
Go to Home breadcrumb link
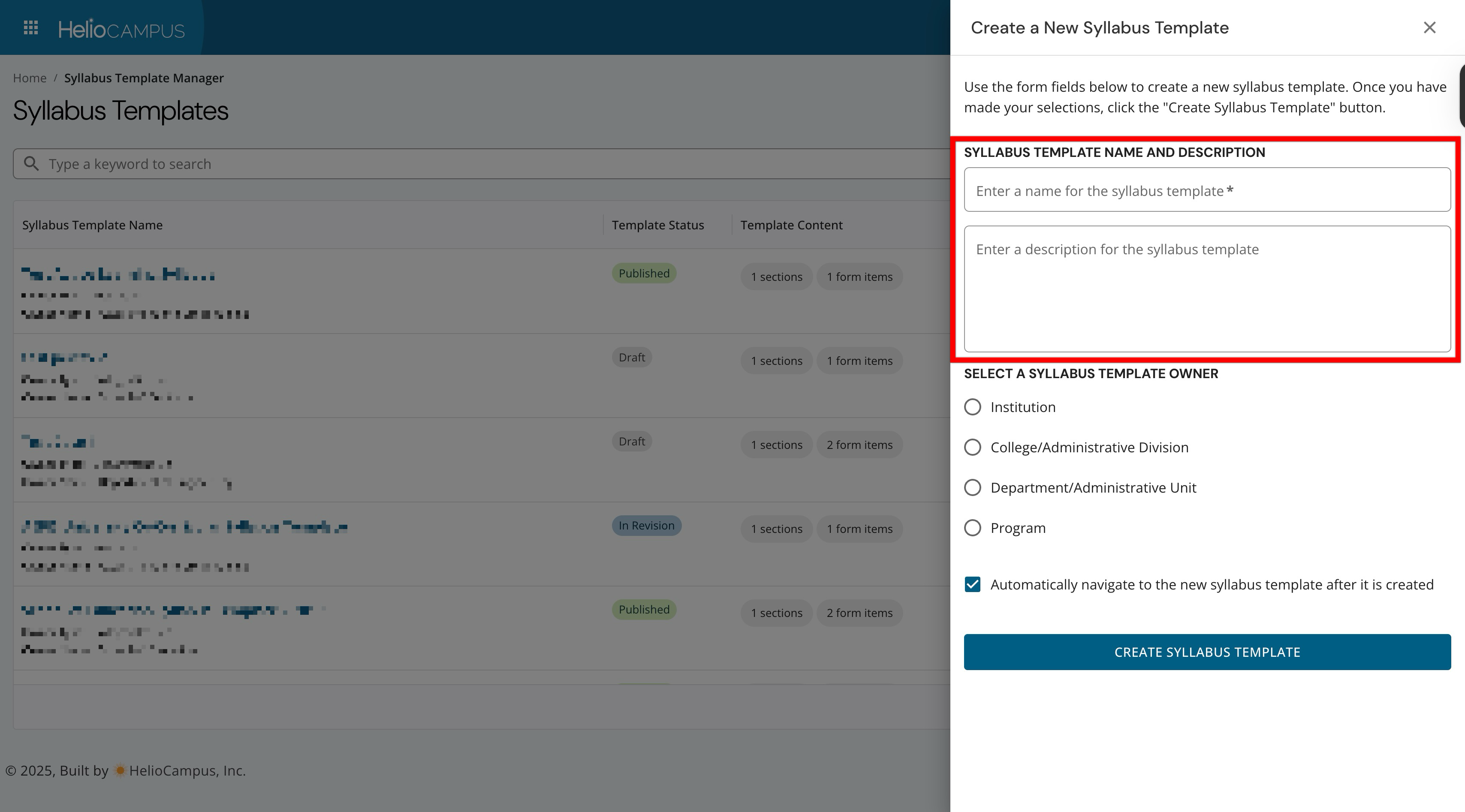(30, 78)
